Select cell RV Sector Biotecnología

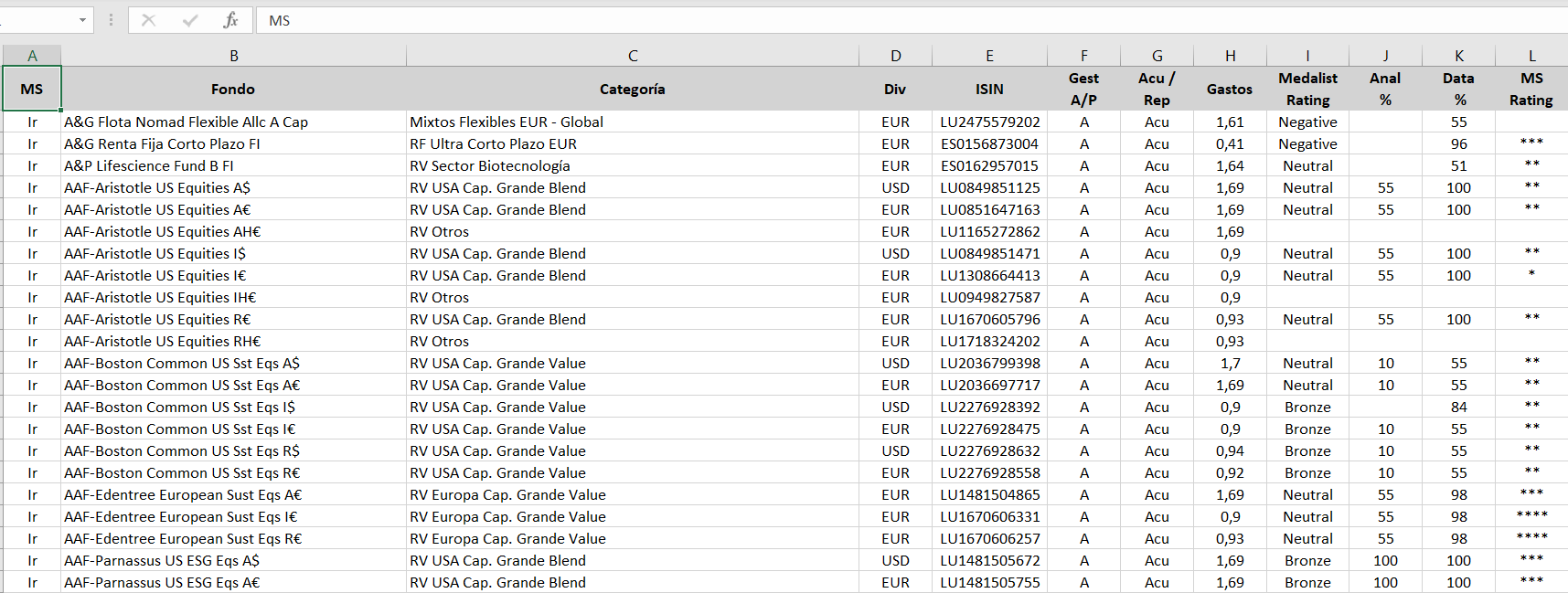pos(633,165)
